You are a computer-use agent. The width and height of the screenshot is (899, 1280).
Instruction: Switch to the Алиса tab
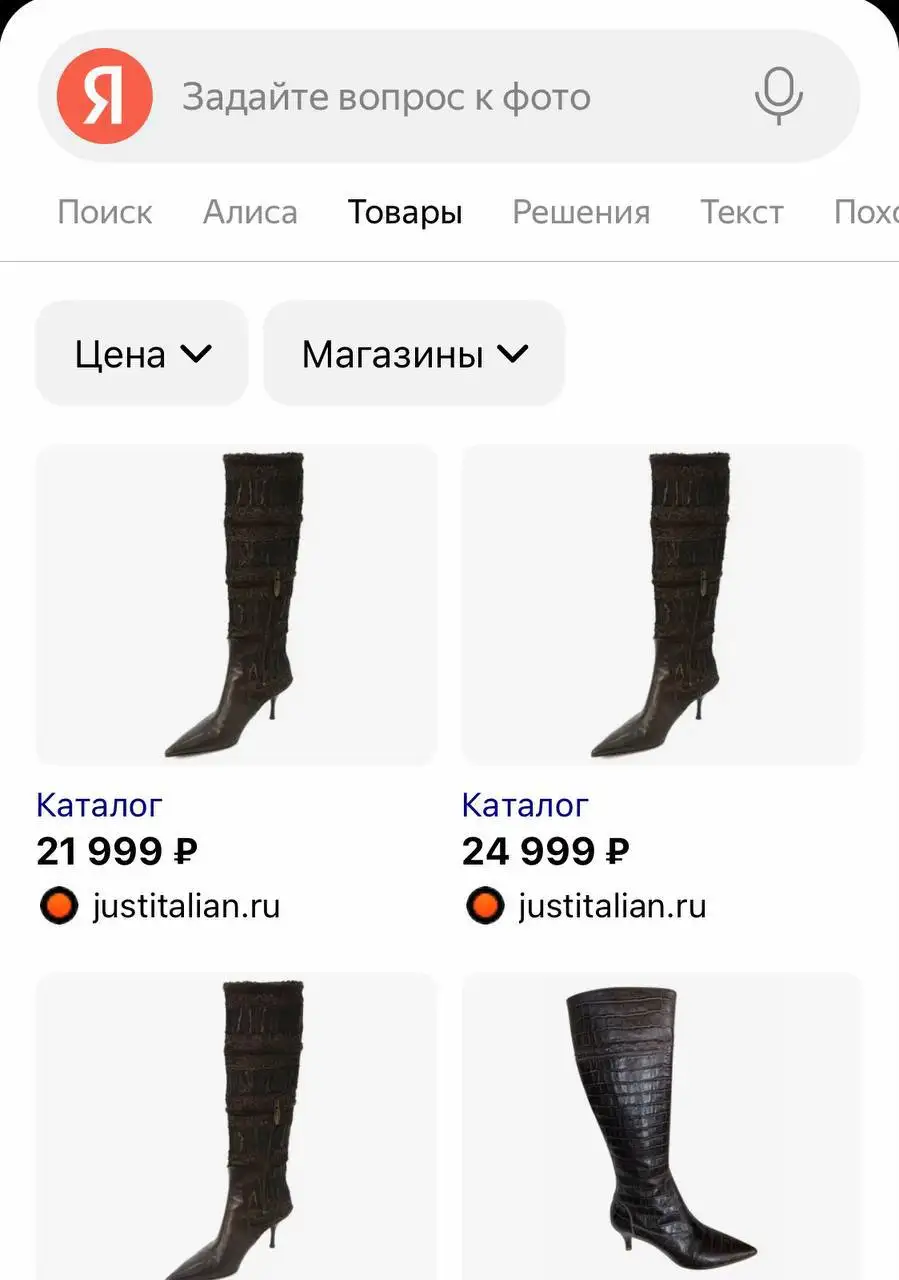pos(250,212)
